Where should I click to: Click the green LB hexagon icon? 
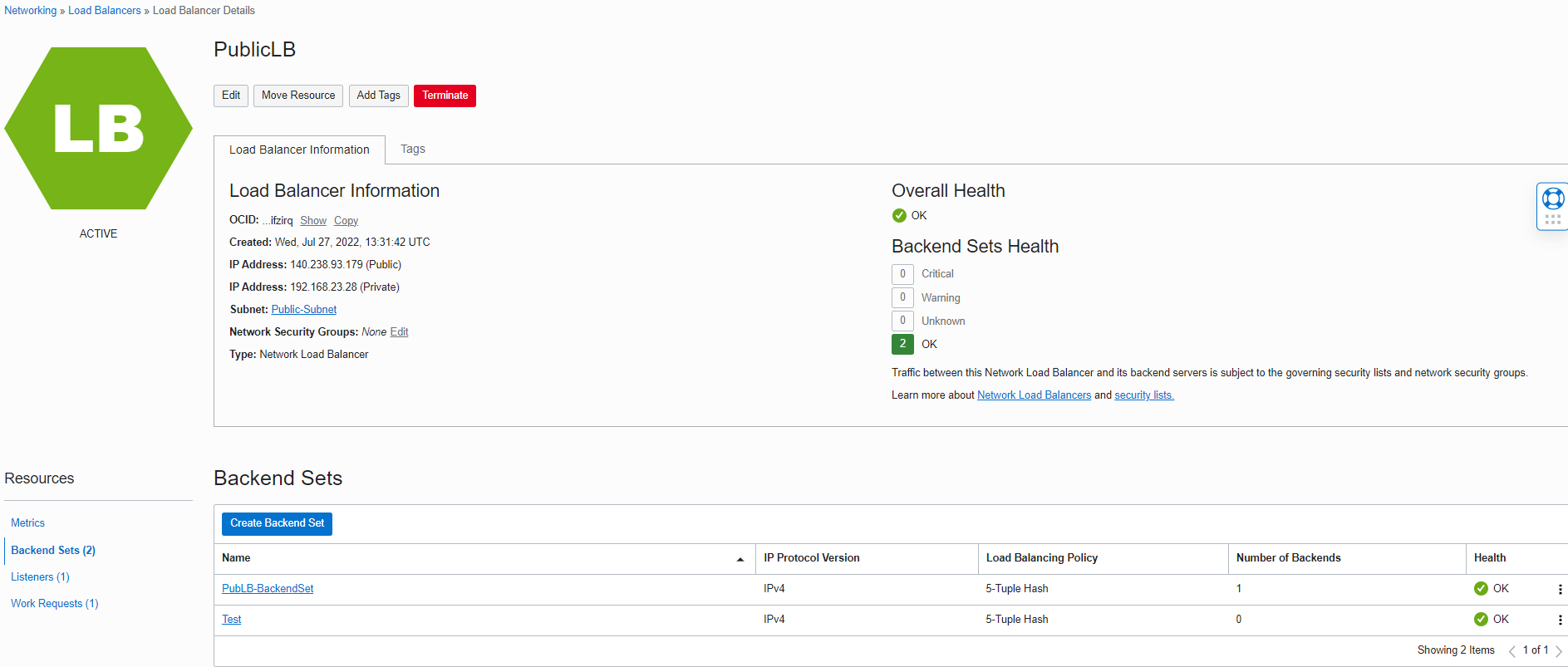point(98,129)
